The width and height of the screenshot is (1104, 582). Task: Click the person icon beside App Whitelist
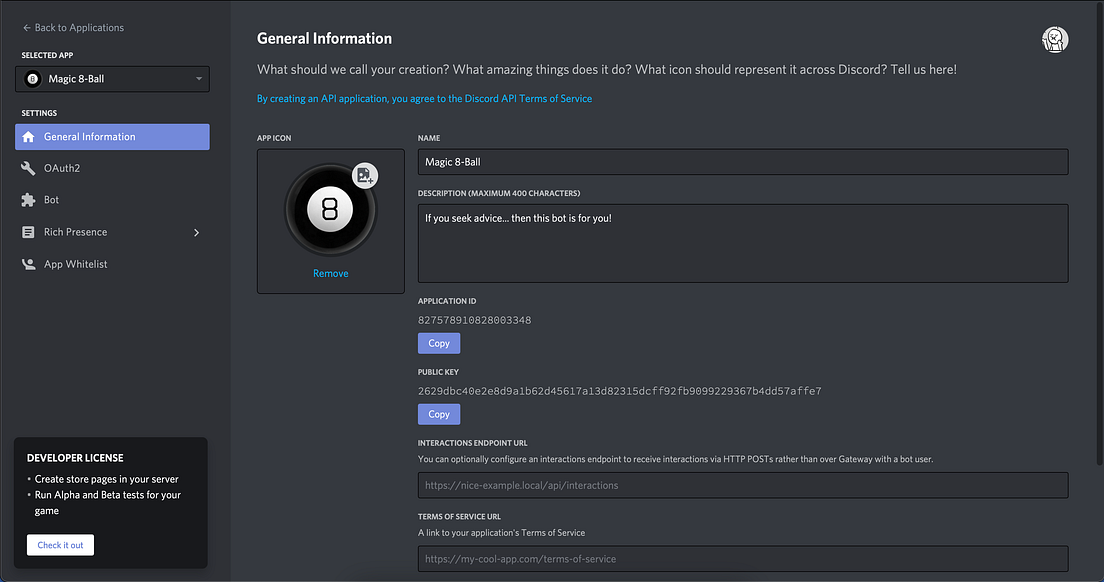click(28, 264)
